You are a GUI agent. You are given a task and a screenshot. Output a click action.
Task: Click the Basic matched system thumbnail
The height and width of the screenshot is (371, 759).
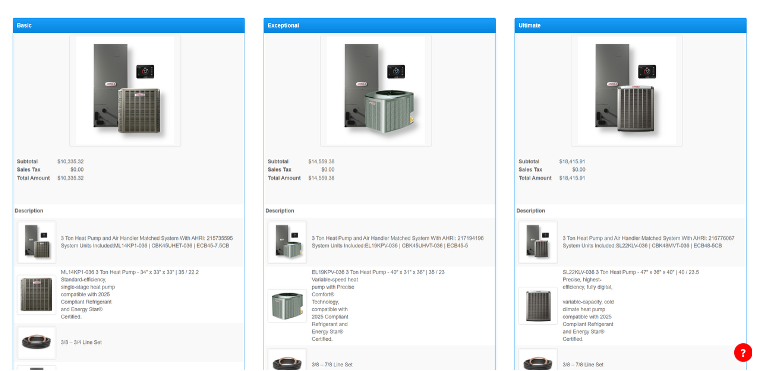point(37,242)
